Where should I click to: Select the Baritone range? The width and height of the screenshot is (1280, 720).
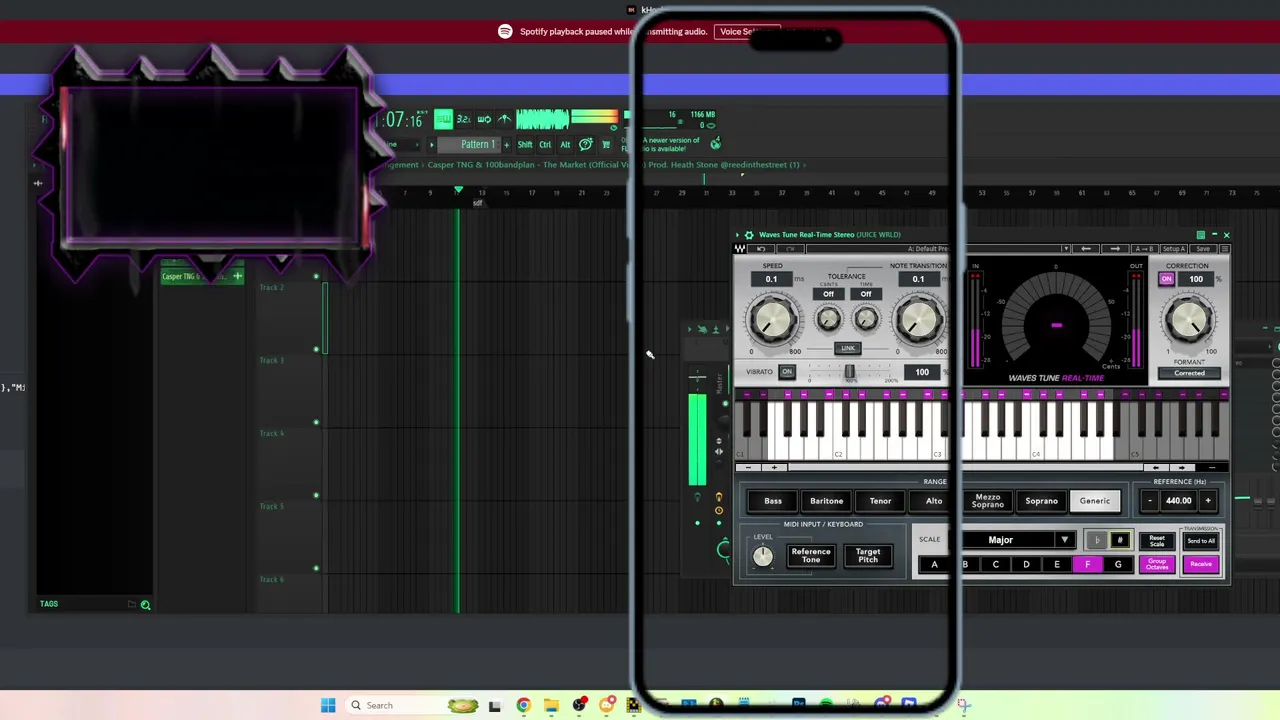827,501
